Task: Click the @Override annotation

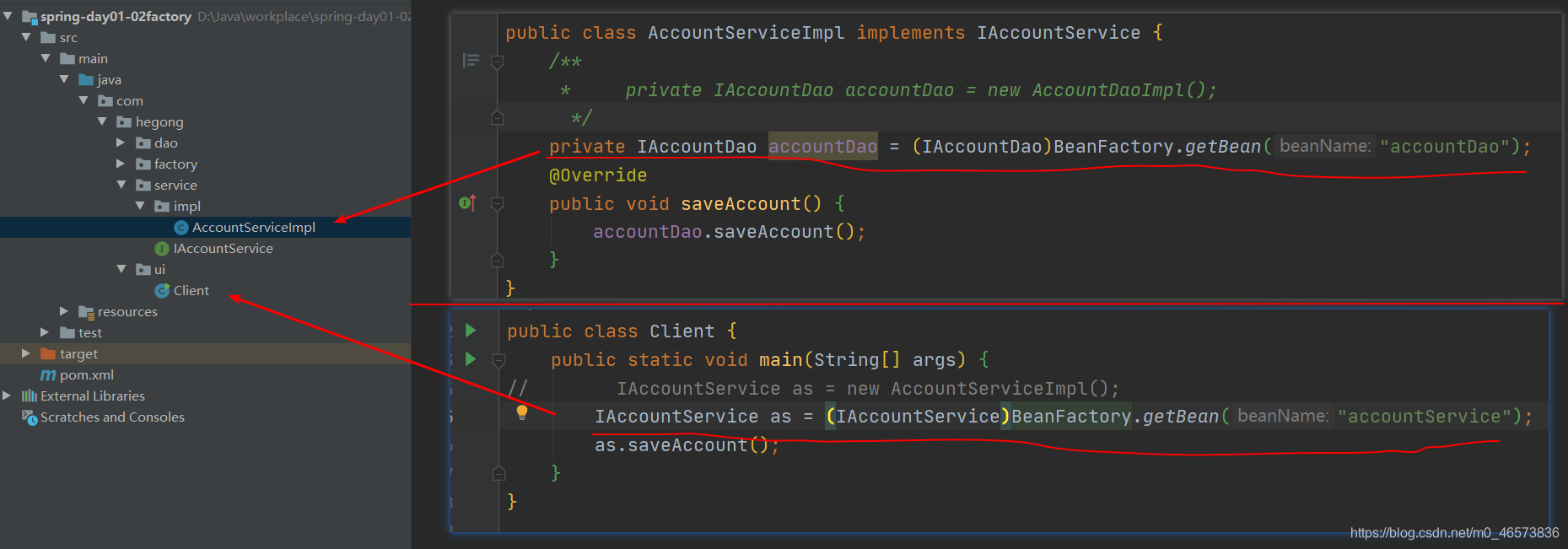Action: 598,175
